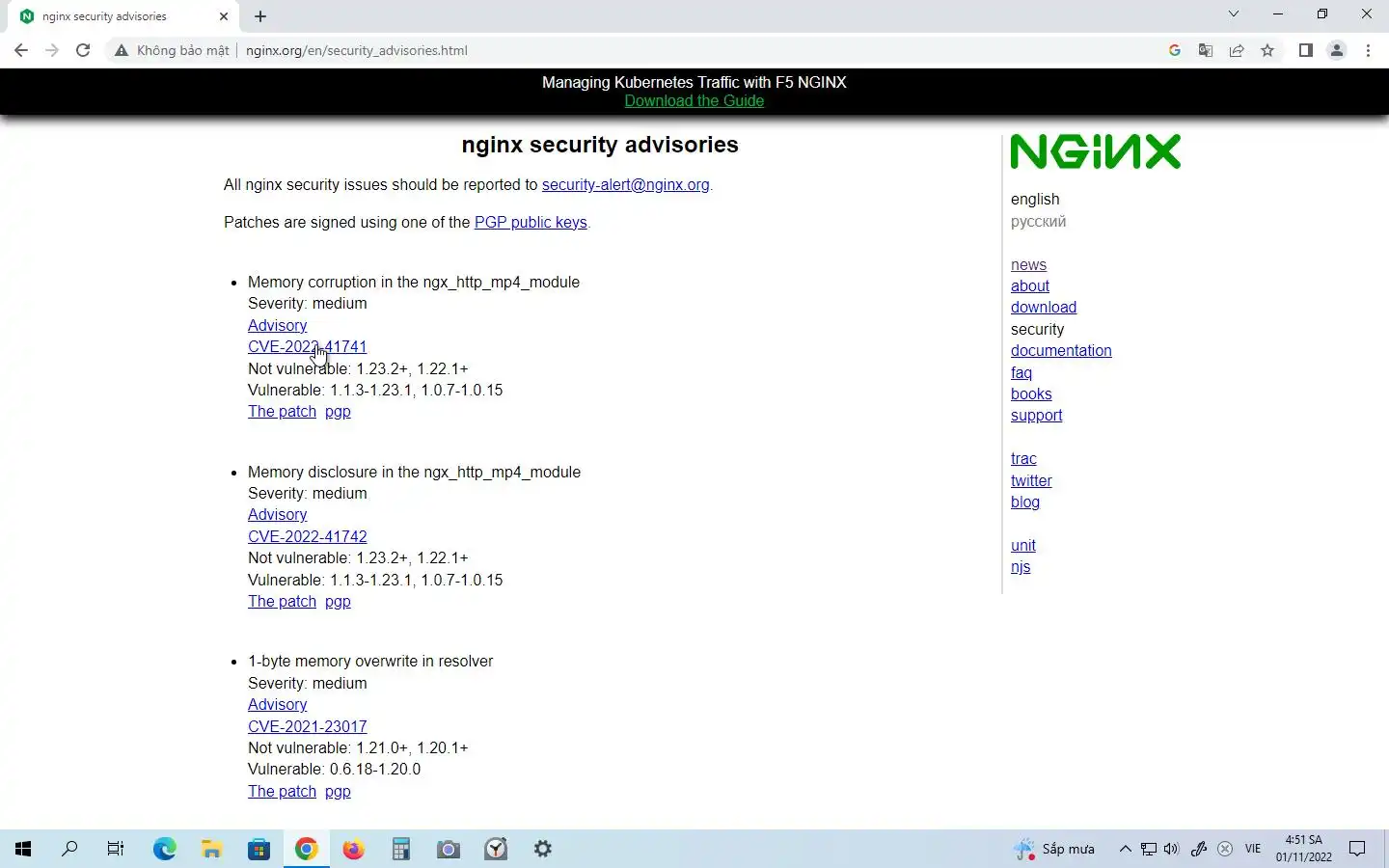
Task: Switch to the русский language version
Action: [1038, 221]
